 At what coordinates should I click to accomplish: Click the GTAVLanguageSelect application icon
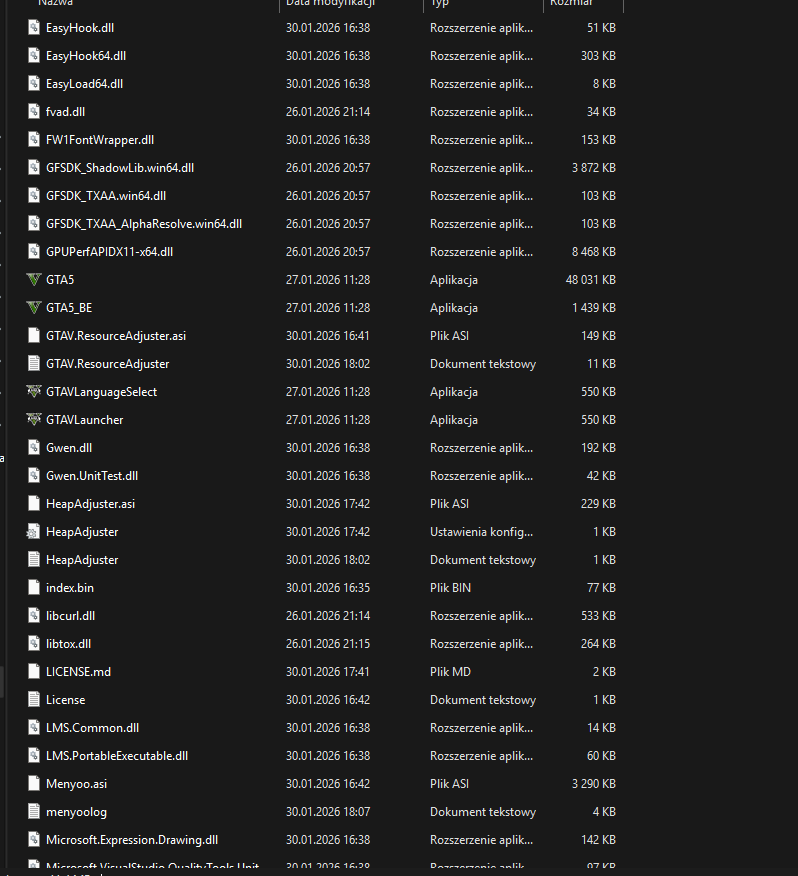point(34,391)
